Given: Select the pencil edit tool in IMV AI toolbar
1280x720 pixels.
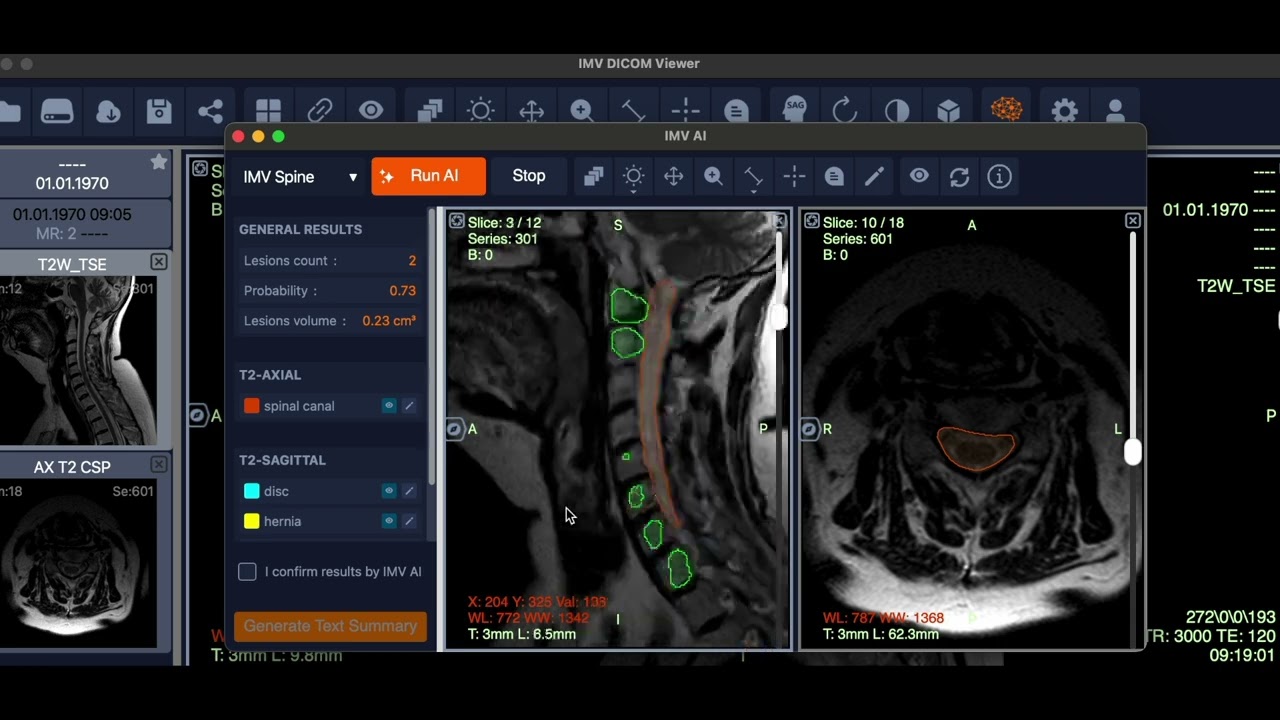Looking at the screenshot, I should coord(874,177).
